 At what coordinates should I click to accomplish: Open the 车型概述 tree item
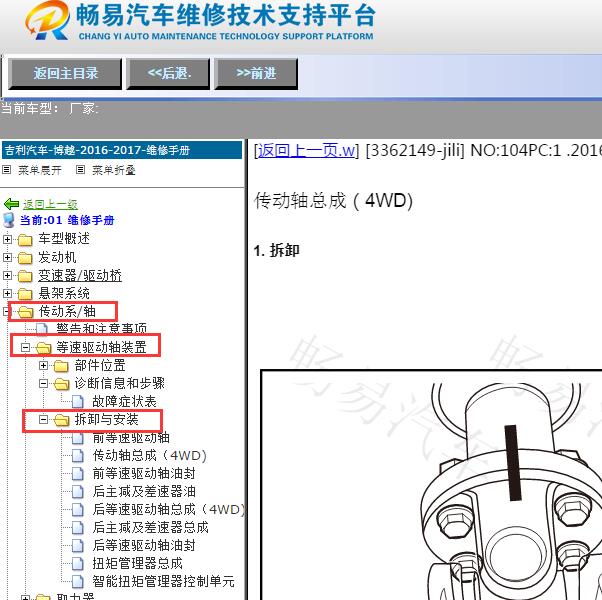click(64, 239)
